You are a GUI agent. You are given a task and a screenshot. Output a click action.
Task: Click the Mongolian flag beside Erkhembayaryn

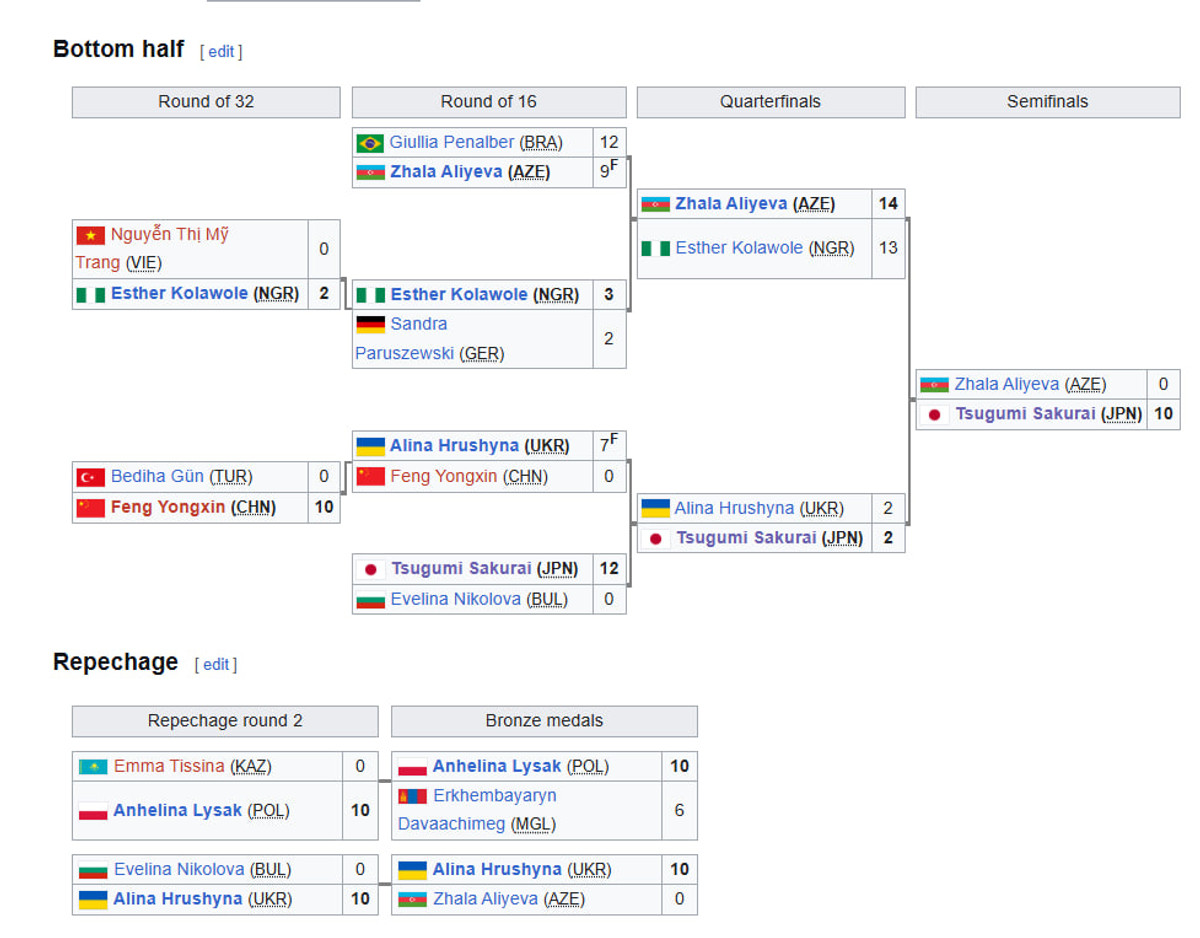click(412, 796)
